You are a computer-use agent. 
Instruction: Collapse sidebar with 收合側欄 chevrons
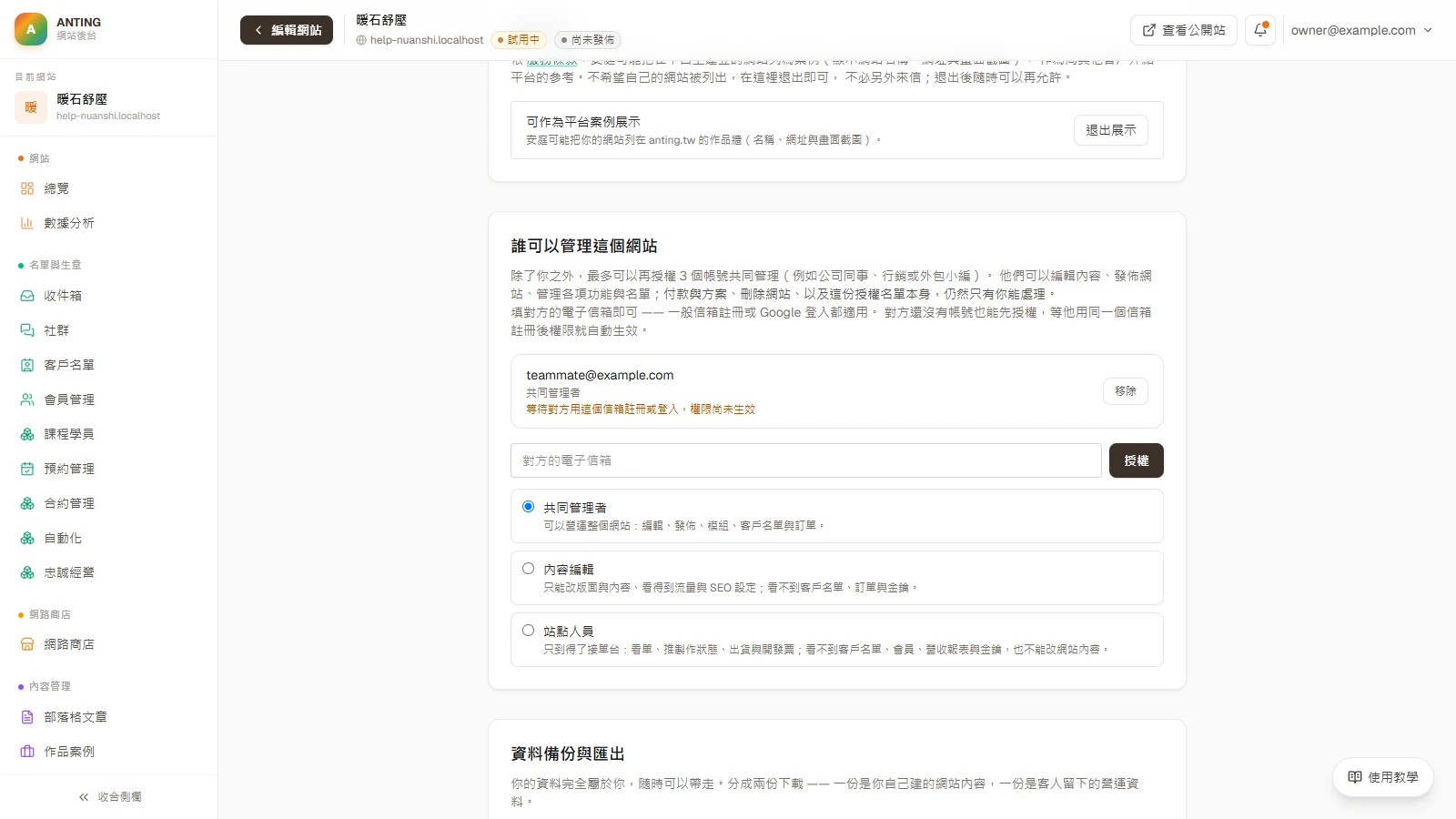click(109, 797)
